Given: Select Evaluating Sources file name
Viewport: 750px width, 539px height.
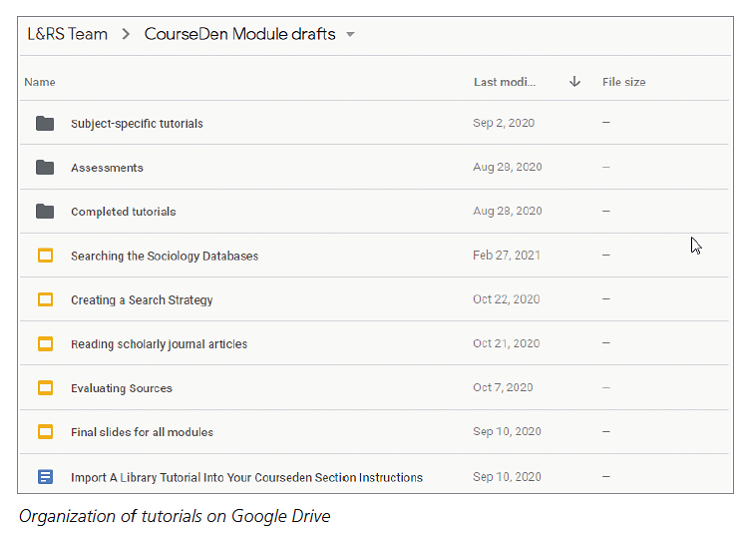Looking at the screenshot, I should pyautogui.click(x=121, y=388).
